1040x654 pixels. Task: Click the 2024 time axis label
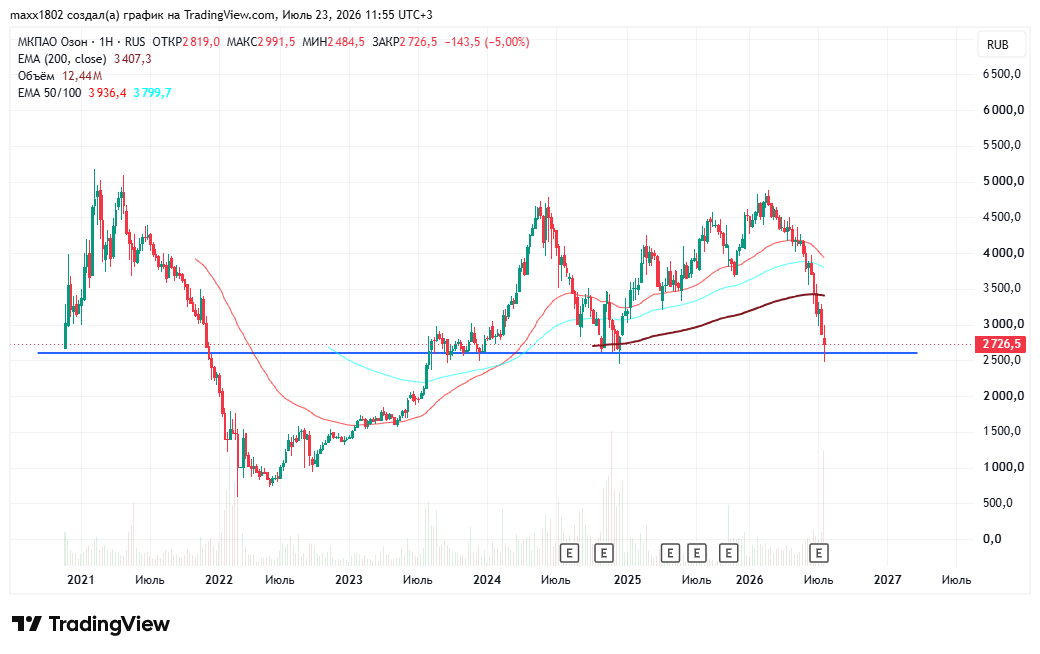tap(487, 580)
